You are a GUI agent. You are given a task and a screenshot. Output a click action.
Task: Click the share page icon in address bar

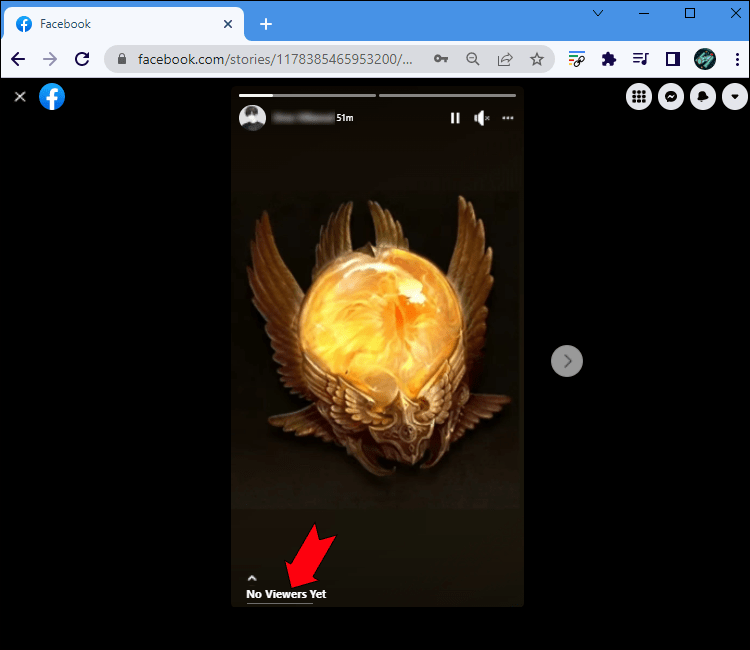point(505,59)
